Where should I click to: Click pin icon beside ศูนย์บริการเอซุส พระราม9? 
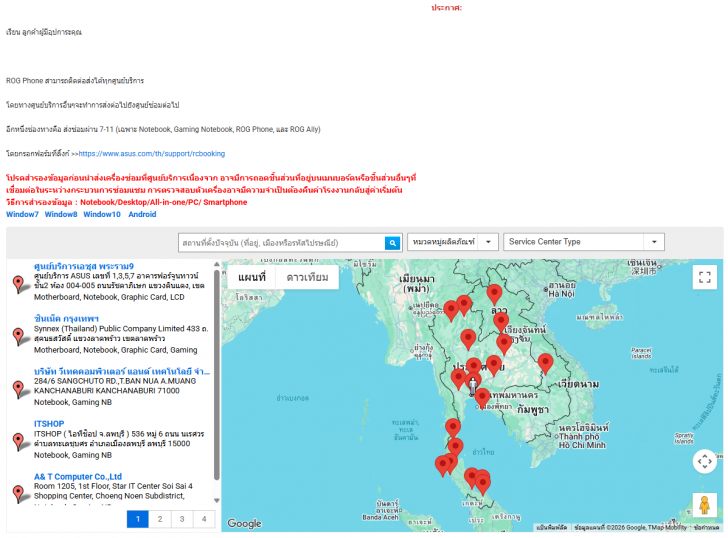pos(19,284)
